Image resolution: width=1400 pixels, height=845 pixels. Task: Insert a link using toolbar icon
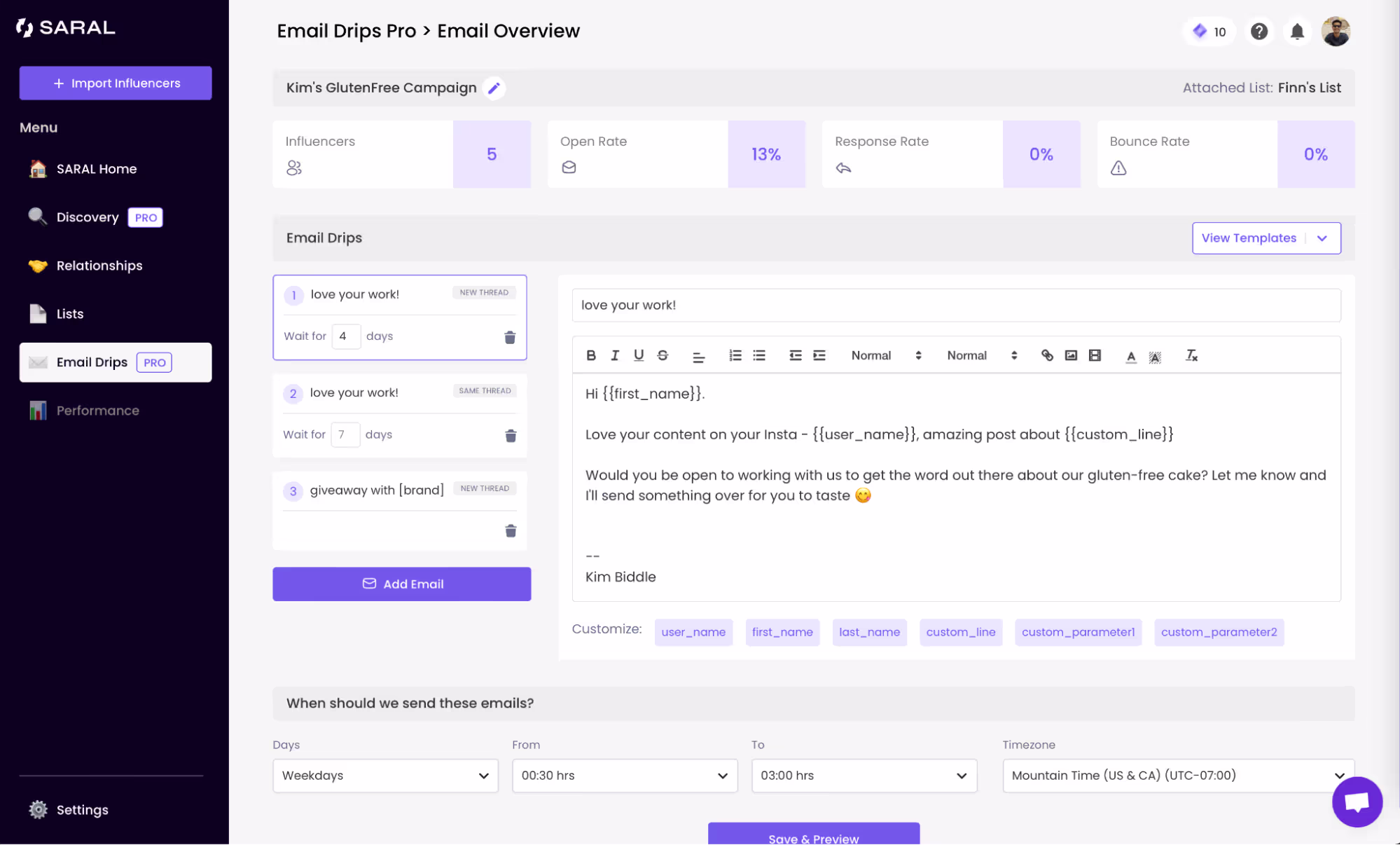[1047, 355]
